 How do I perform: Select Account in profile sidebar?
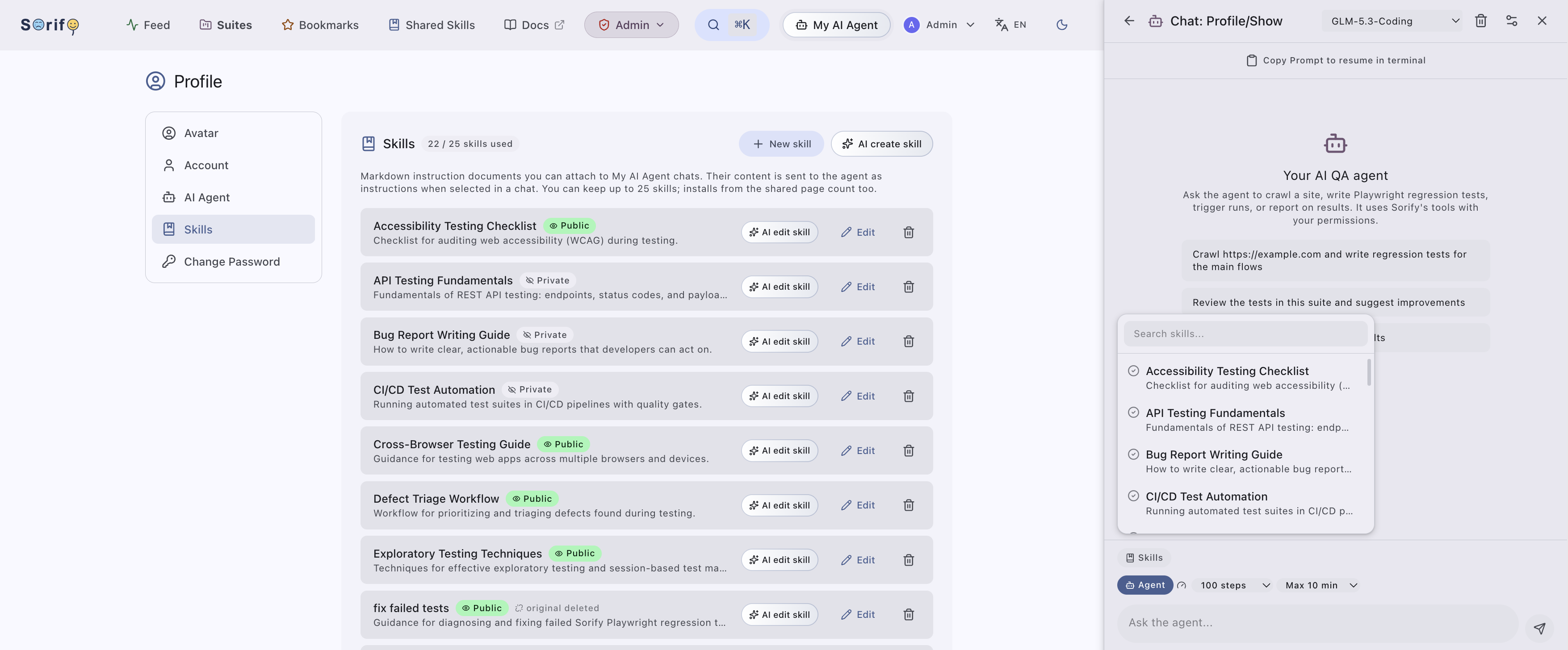click(233, 165)
